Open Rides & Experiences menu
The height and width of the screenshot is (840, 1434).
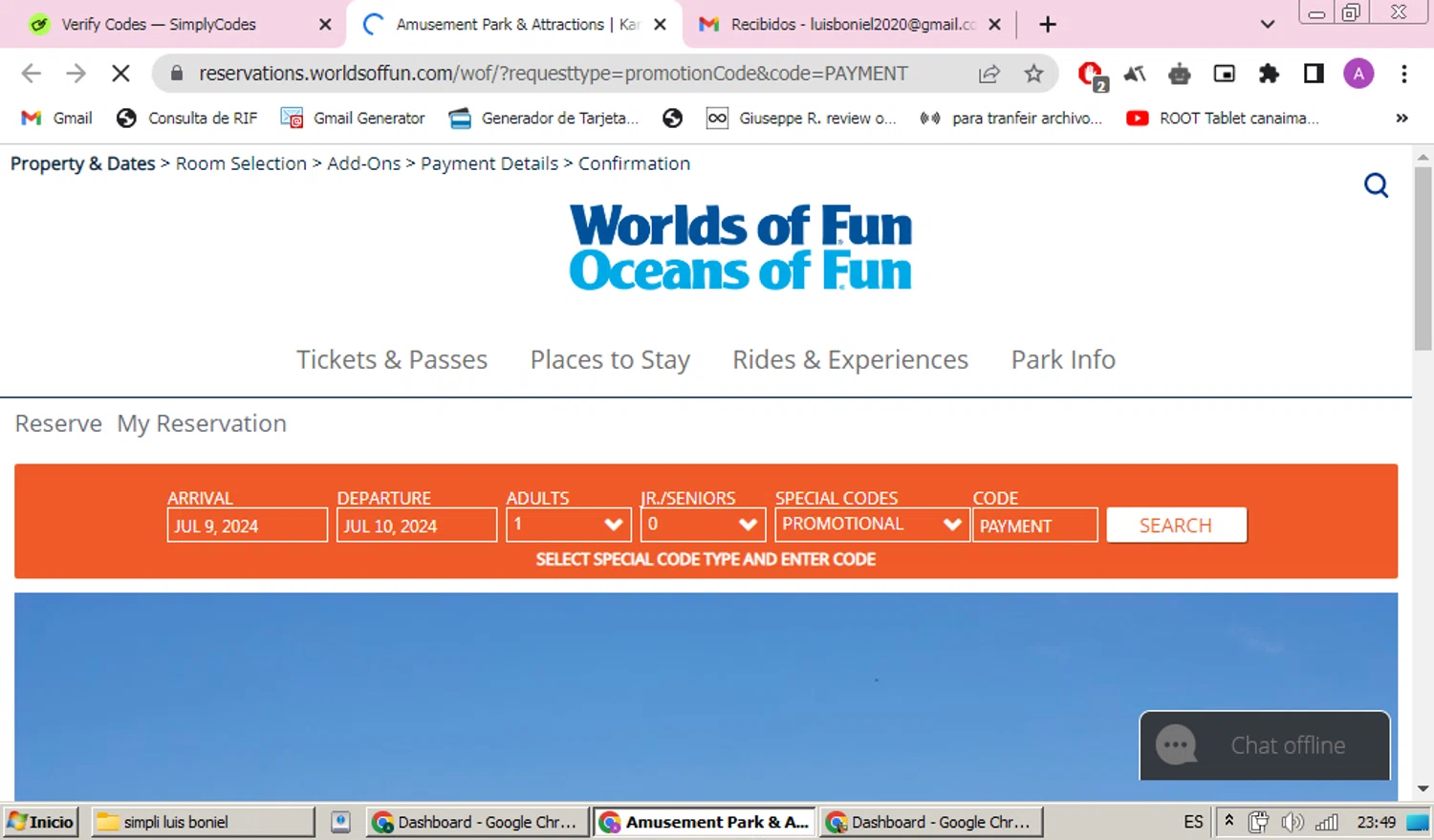(850, 359)
